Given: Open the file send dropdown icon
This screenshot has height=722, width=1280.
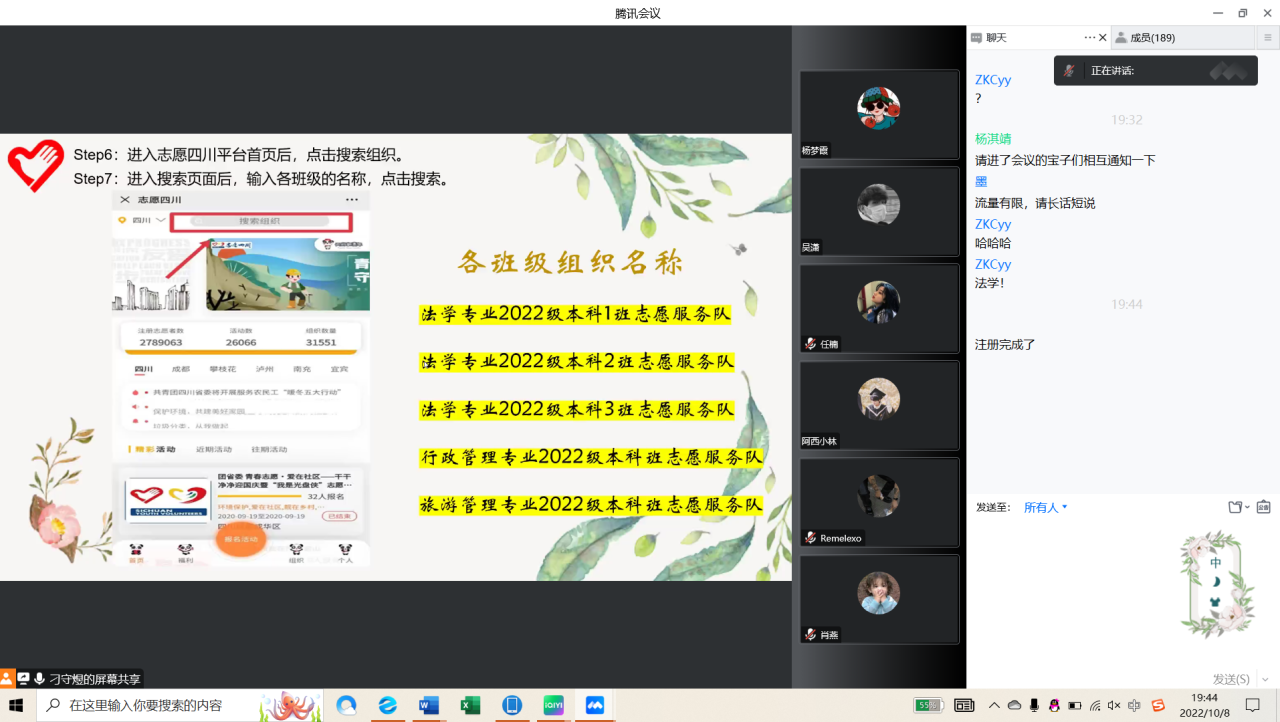Looking at the screenshot, I should tap(1239, 507).
